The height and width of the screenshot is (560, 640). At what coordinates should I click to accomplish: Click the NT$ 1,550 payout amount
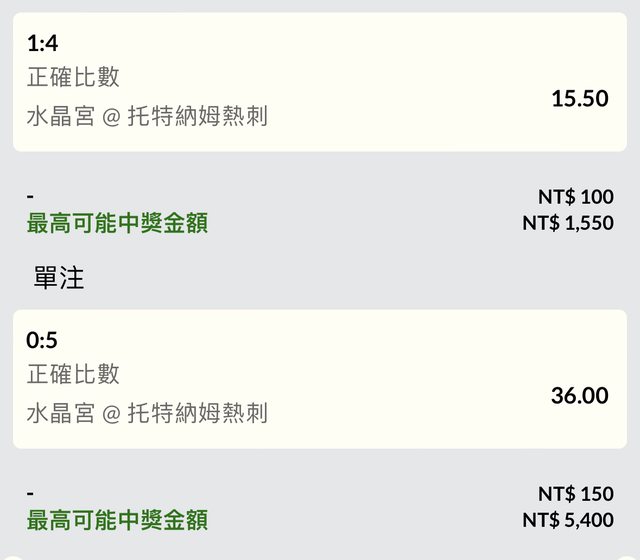[x=568, y=223]
